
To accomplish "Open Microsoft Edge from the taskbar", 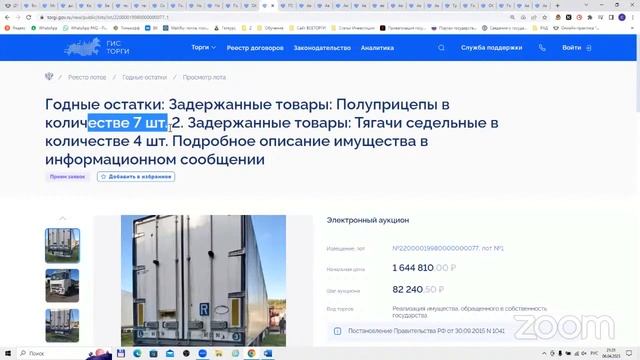I will click(137, 353).
